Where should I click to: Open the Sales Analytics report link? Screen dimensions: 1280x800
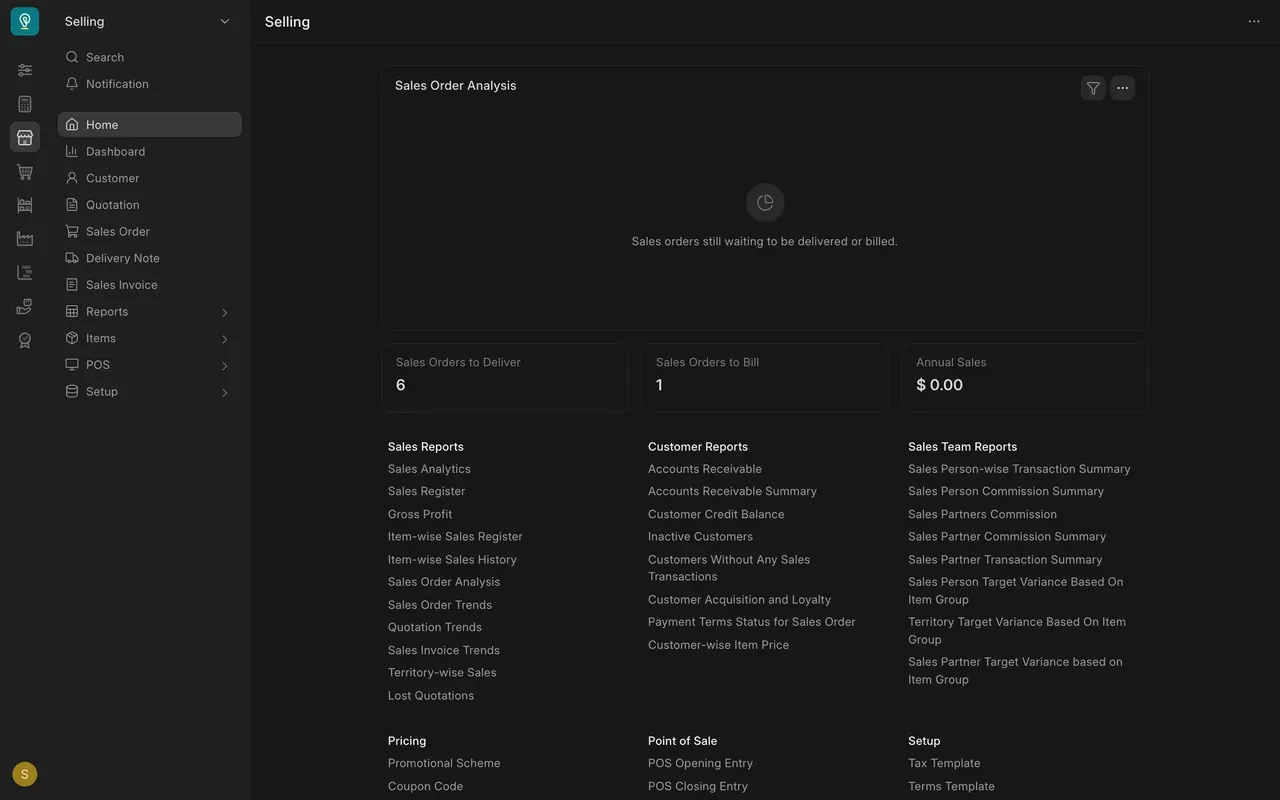429,469
